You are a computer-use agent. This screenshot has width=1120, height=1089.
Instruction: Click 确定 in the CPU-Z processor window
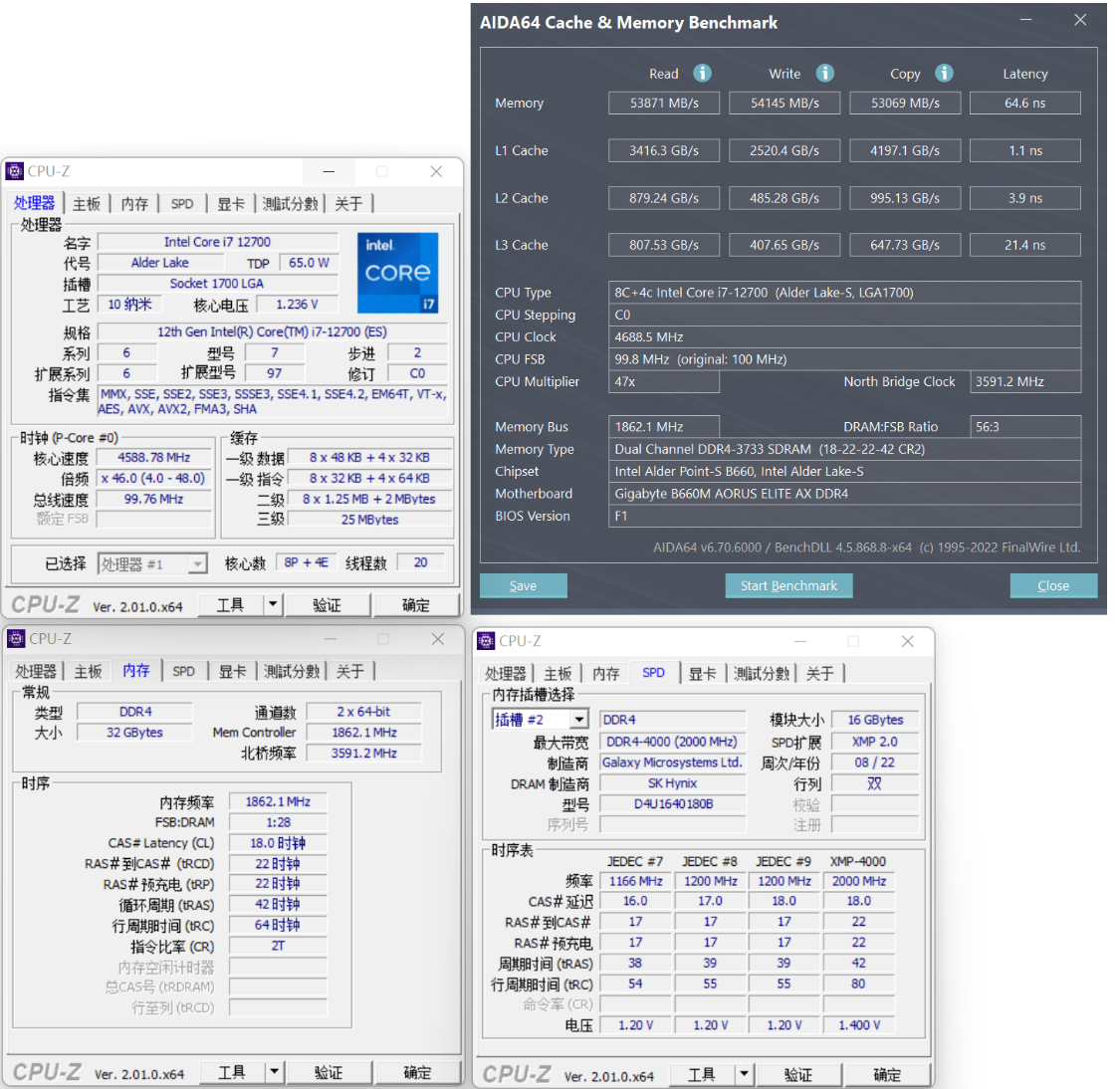click(x=416, y=605)
